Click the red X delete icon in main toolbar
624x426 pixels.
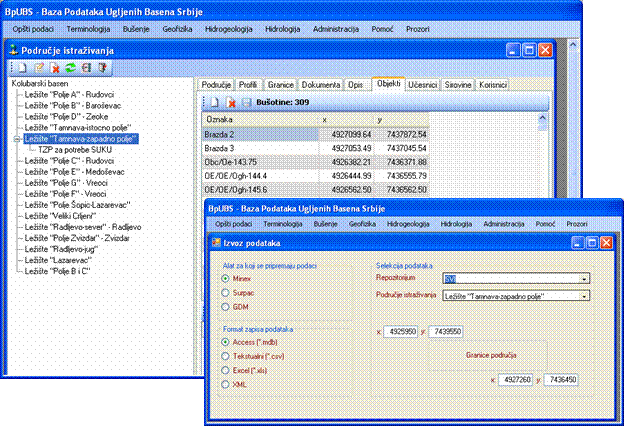coord(56,68)
